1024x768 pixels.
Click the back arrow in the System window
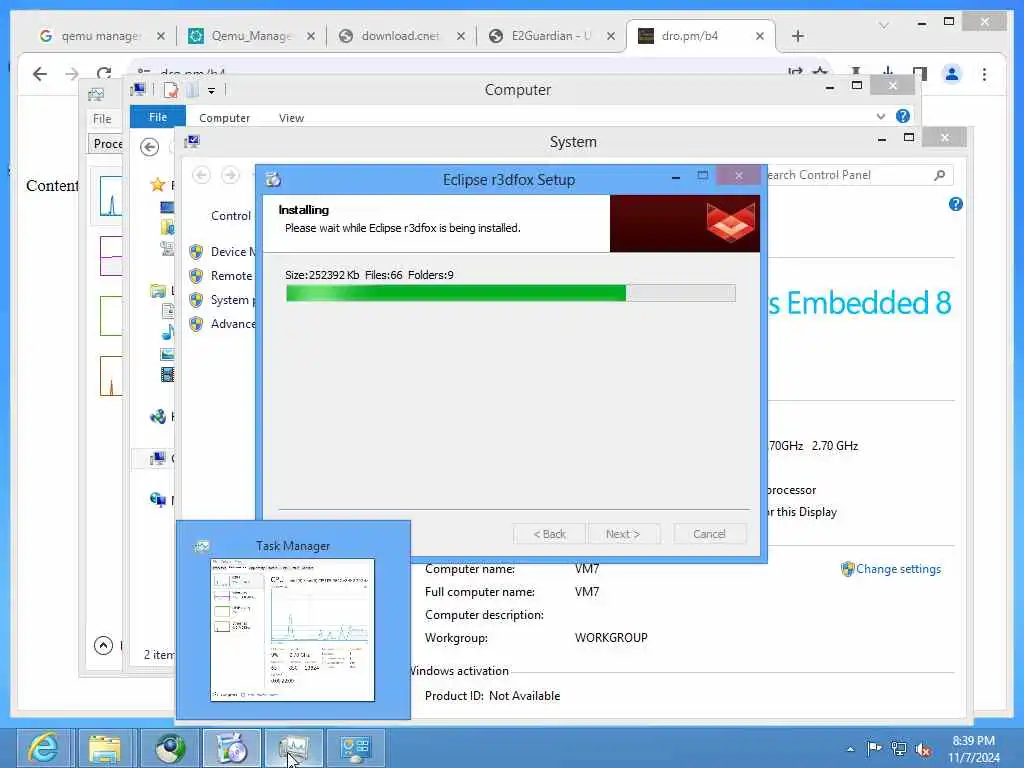click(201, 175)
